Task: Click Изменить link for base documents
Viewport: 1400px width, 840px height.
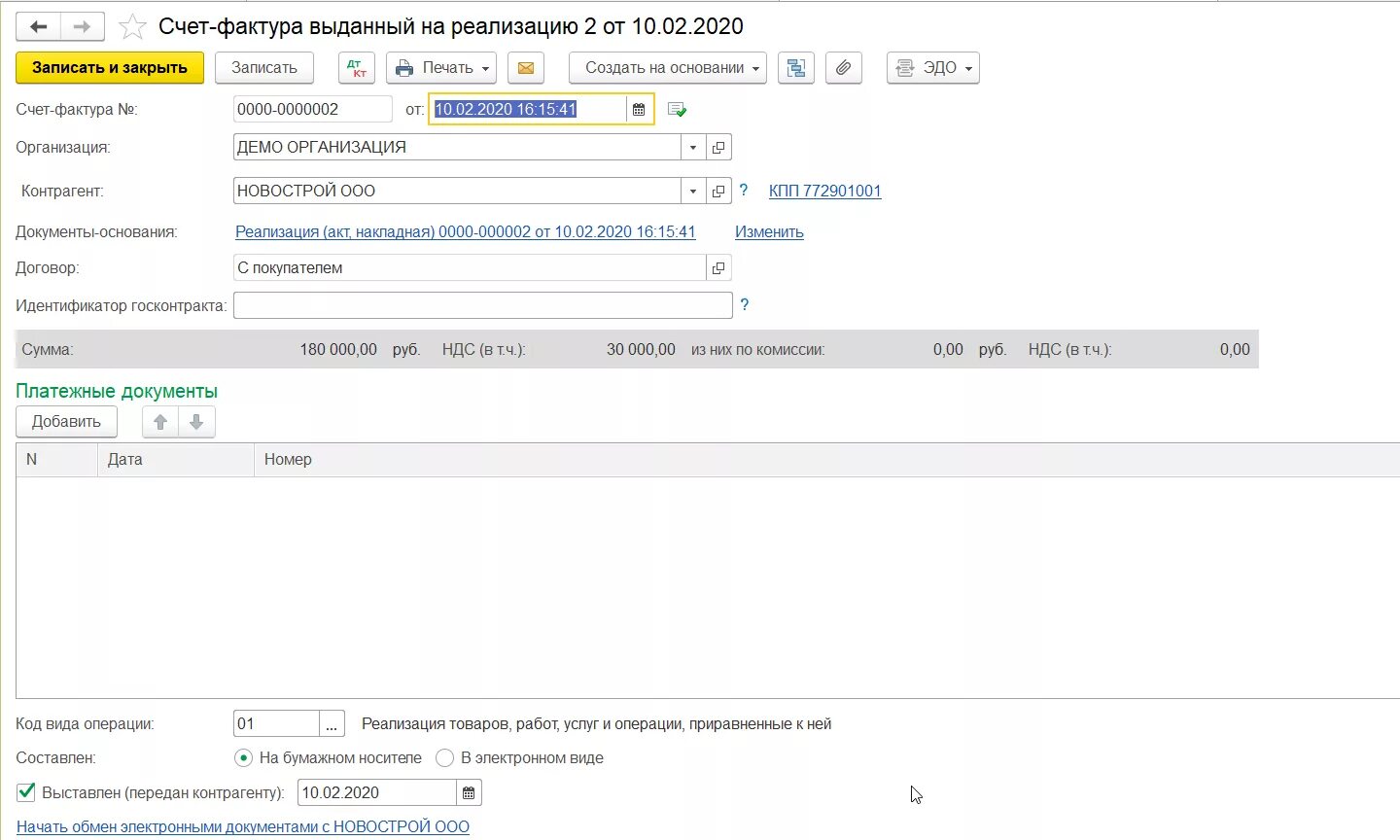Action: [x=769, y=232]
